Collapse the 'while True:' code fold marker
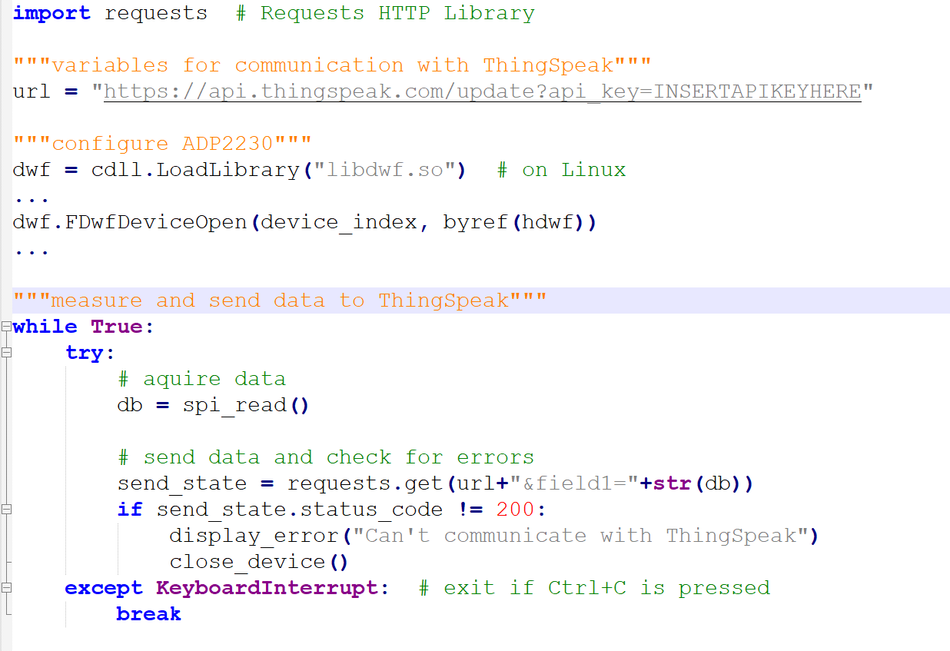The width and height of the screenshot is (950, 651). (6, 327)
